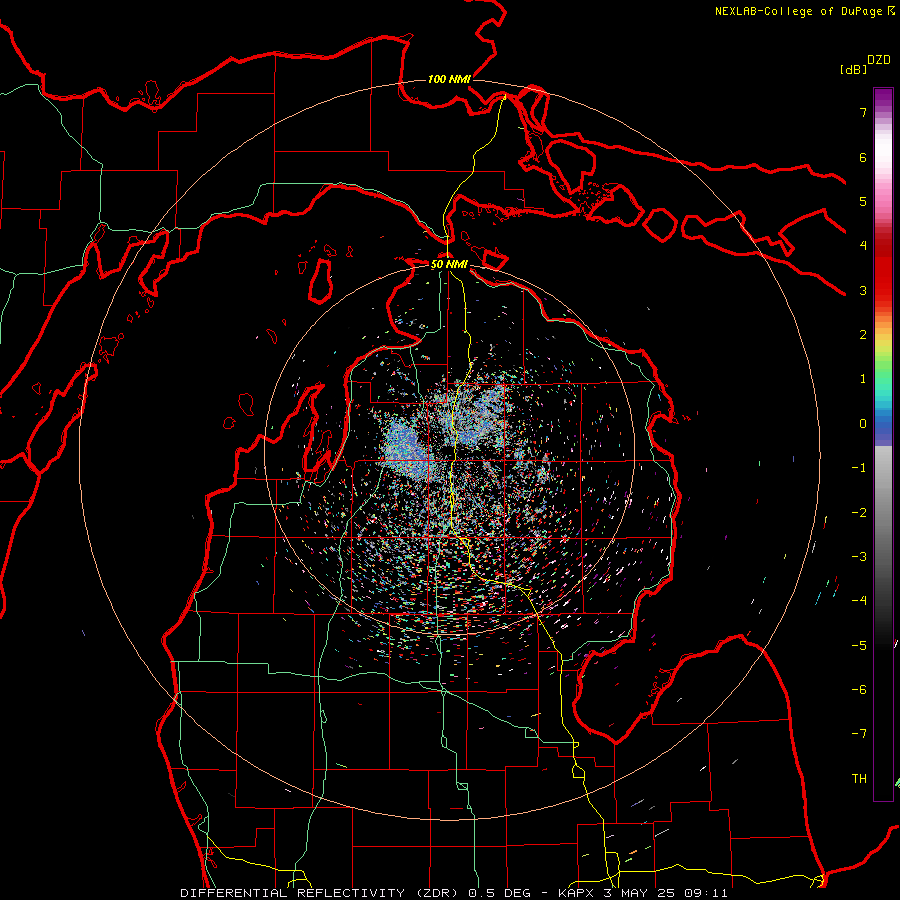Click the 3 dB value on color scale
The width and height of the screenshot is (900, 900).
click(863, 290)
